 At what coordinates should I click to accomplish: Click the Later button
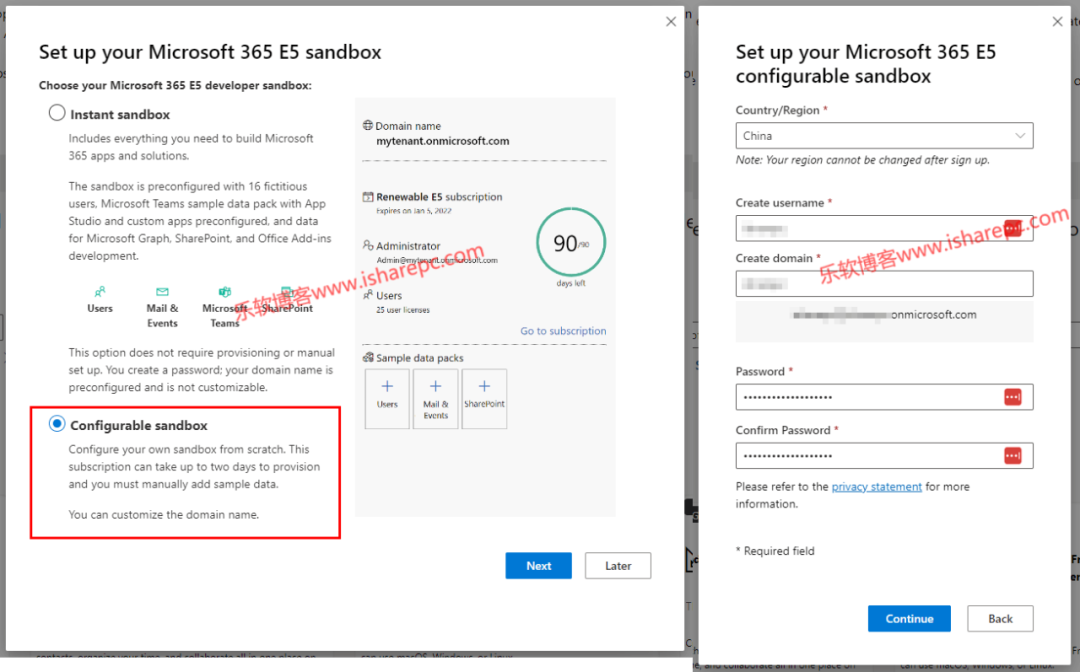(618, 566)
